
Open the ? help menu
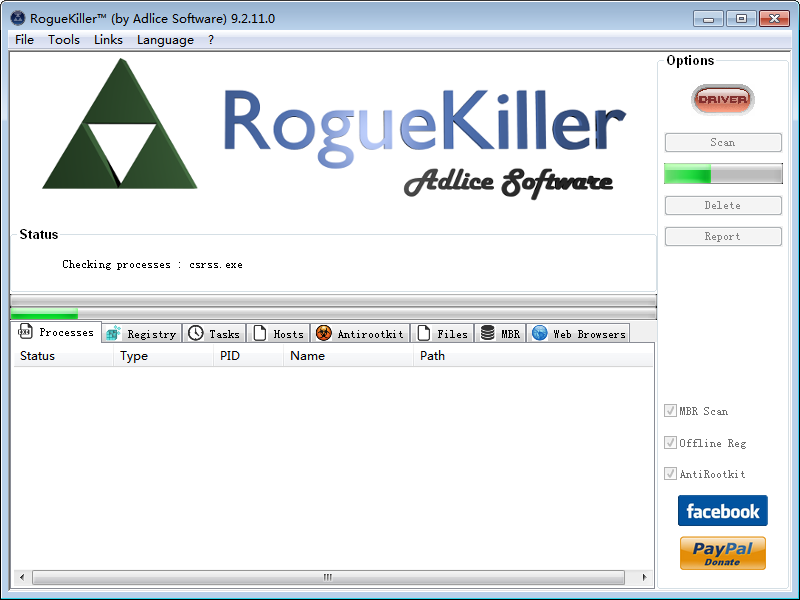(x=211, y=40)
